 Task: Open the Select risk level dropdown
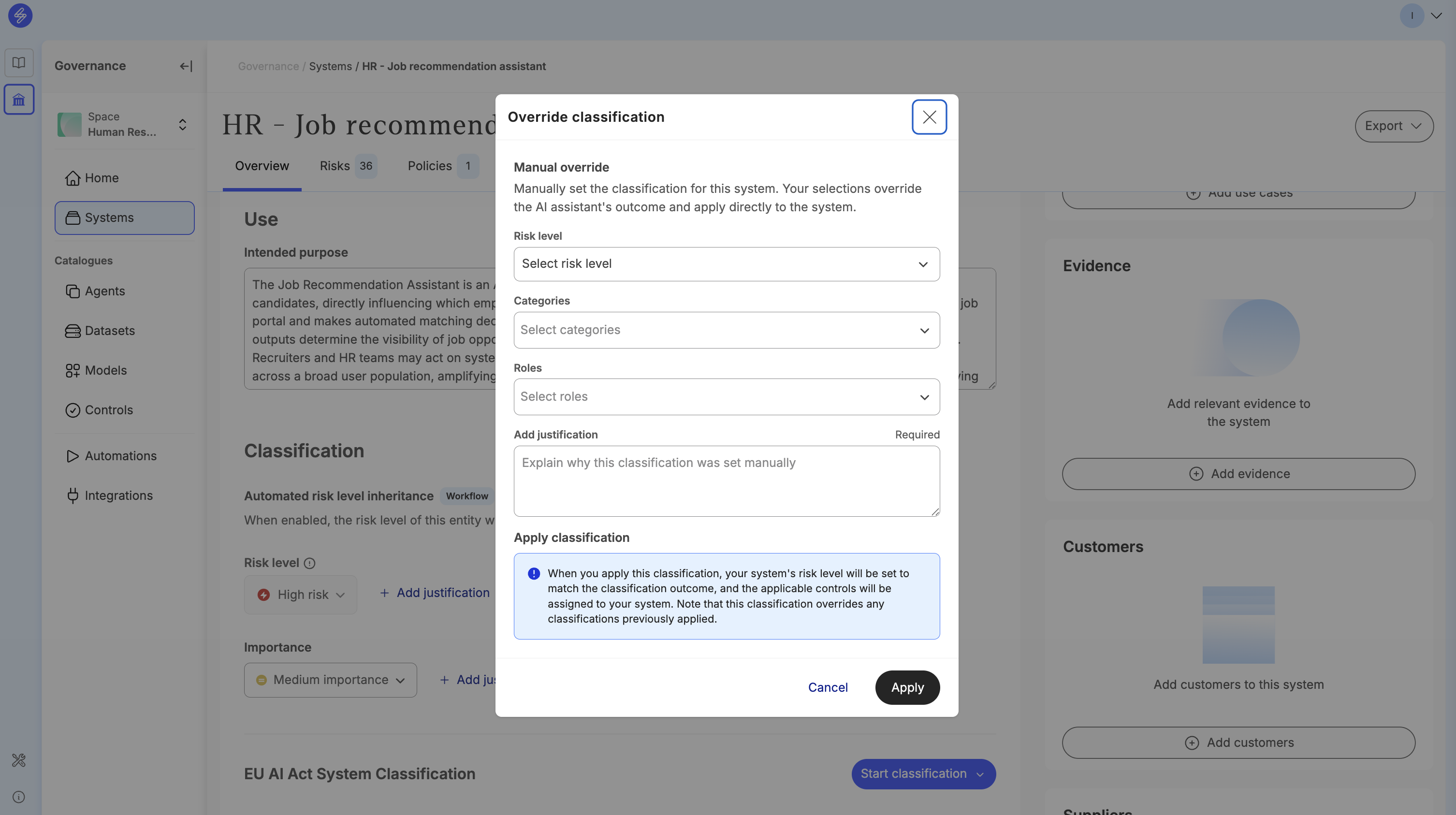(727, 264)
